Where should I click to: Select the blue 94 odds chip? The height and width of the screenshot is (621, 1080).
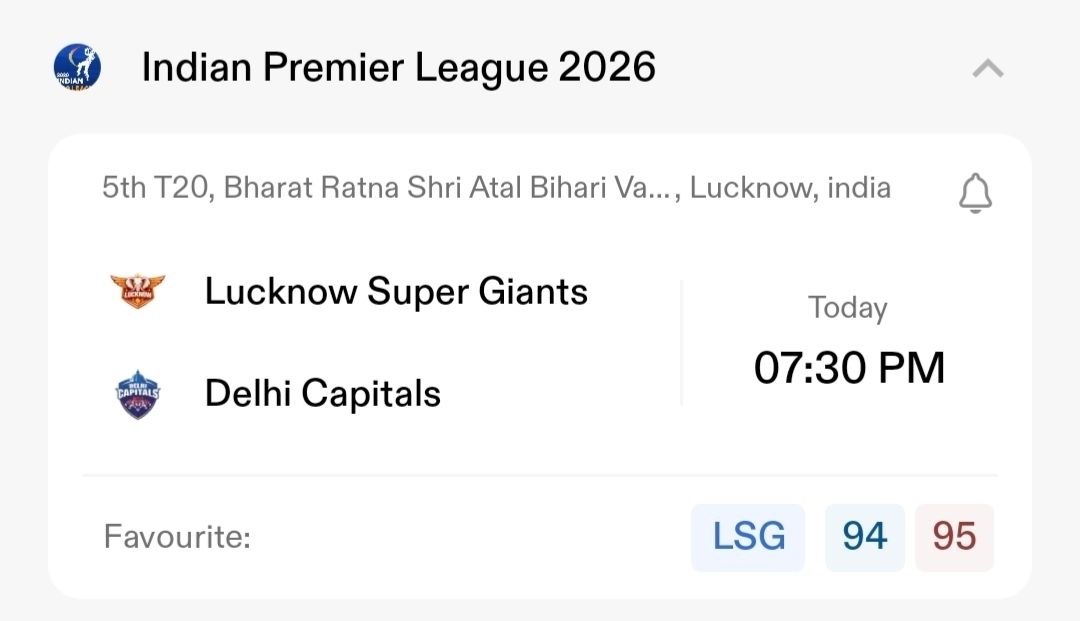click(x=864, y=538)
